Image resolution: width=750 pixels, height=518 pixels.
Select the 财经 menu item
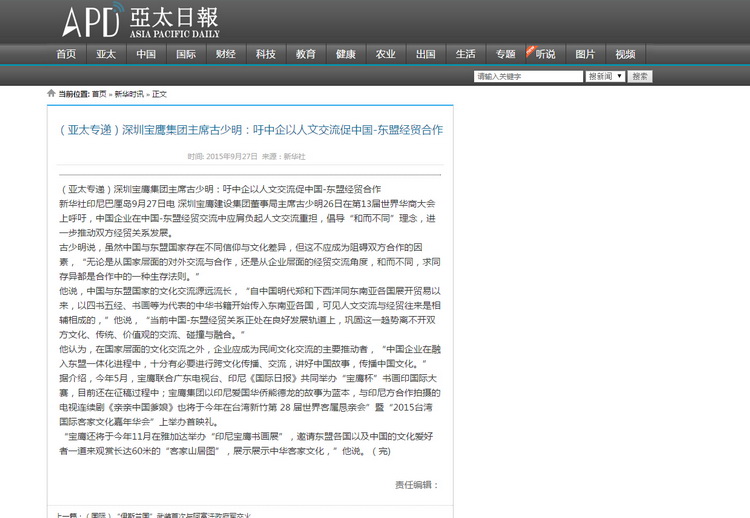pos(226,54)
